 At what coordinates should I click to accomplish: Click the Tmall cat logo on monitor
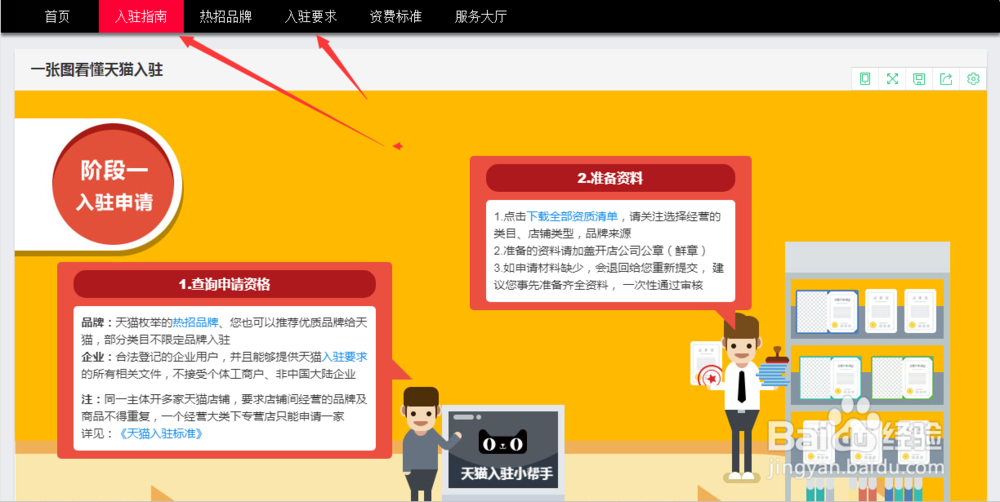pyautogui.click(x=503, y=442)
